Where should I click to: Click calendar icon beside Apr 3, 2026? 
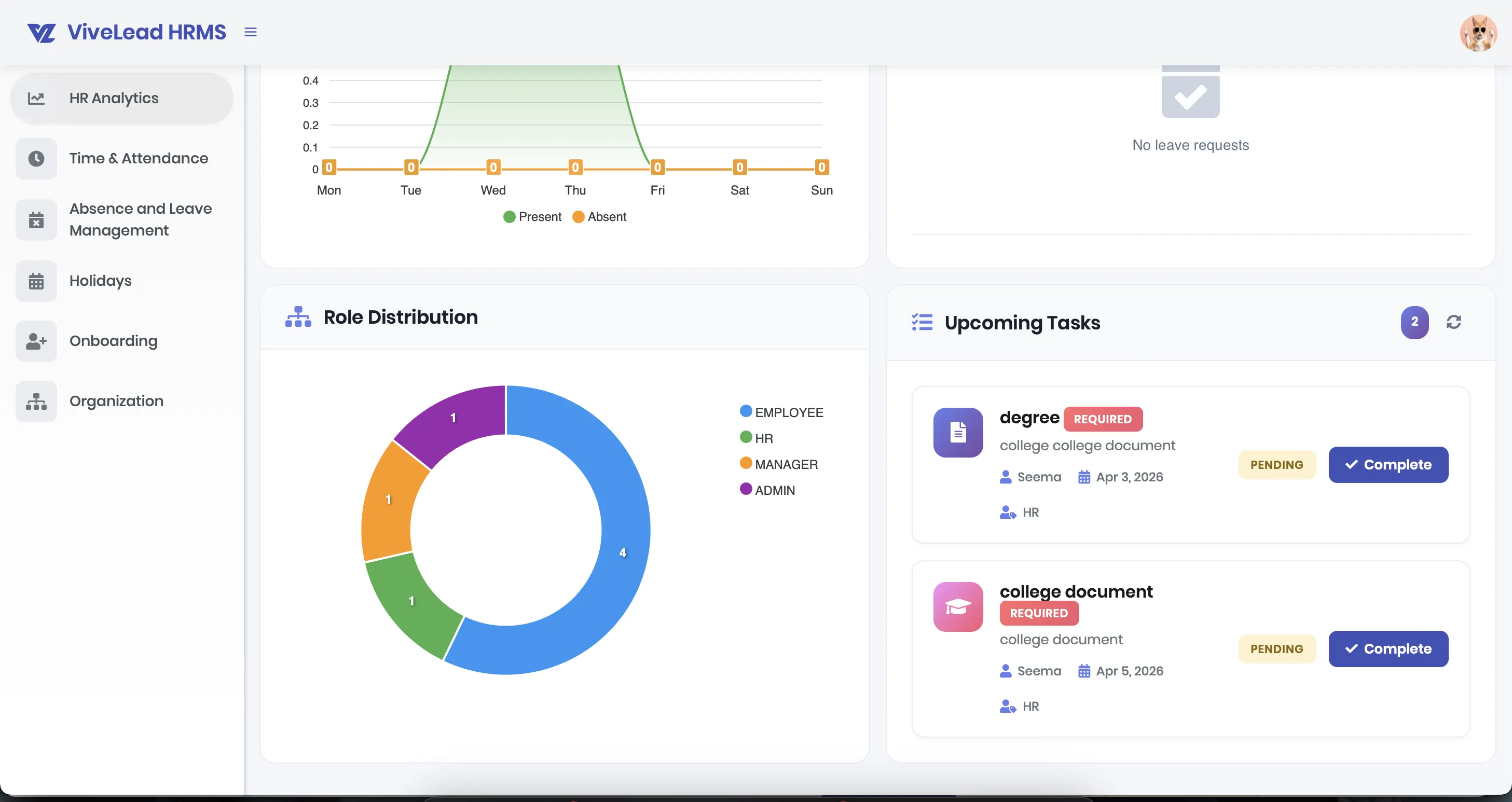(1084, 477)
